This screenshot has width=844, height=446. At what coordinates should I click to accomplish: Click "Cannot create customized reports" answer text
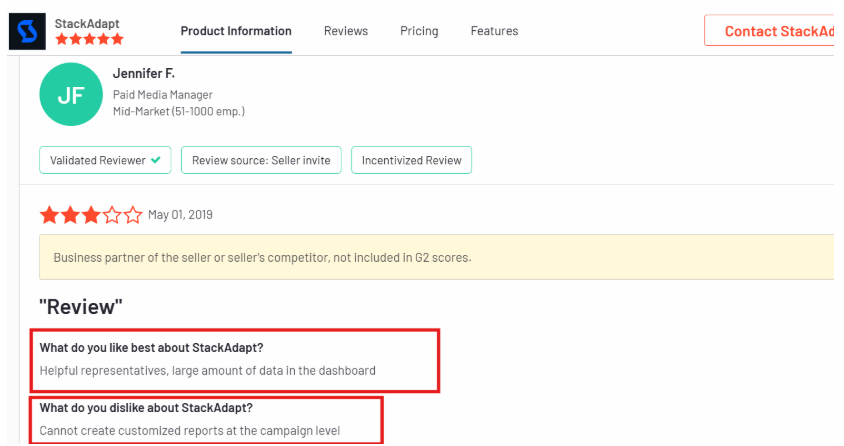tap(189, 431)
